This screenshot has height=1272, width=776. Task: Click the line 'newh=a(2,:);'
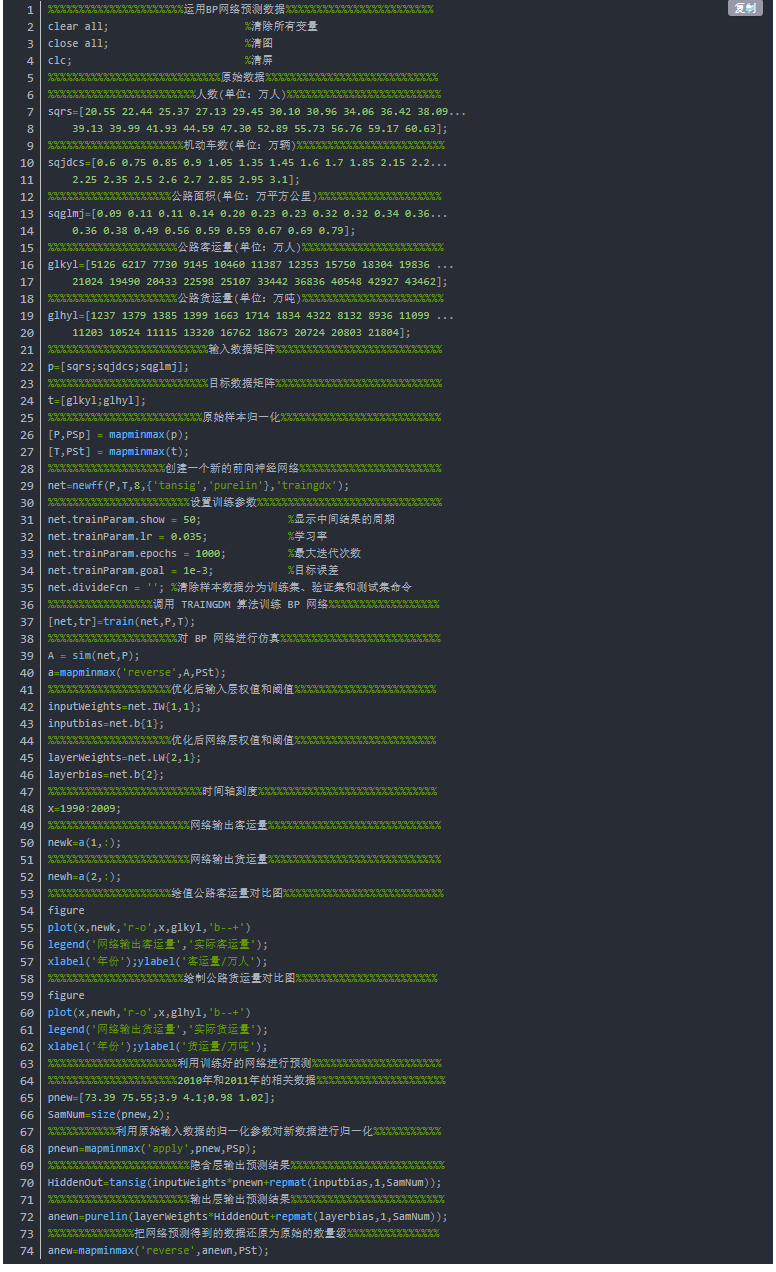pyautogui.click(x=84, y=876)
